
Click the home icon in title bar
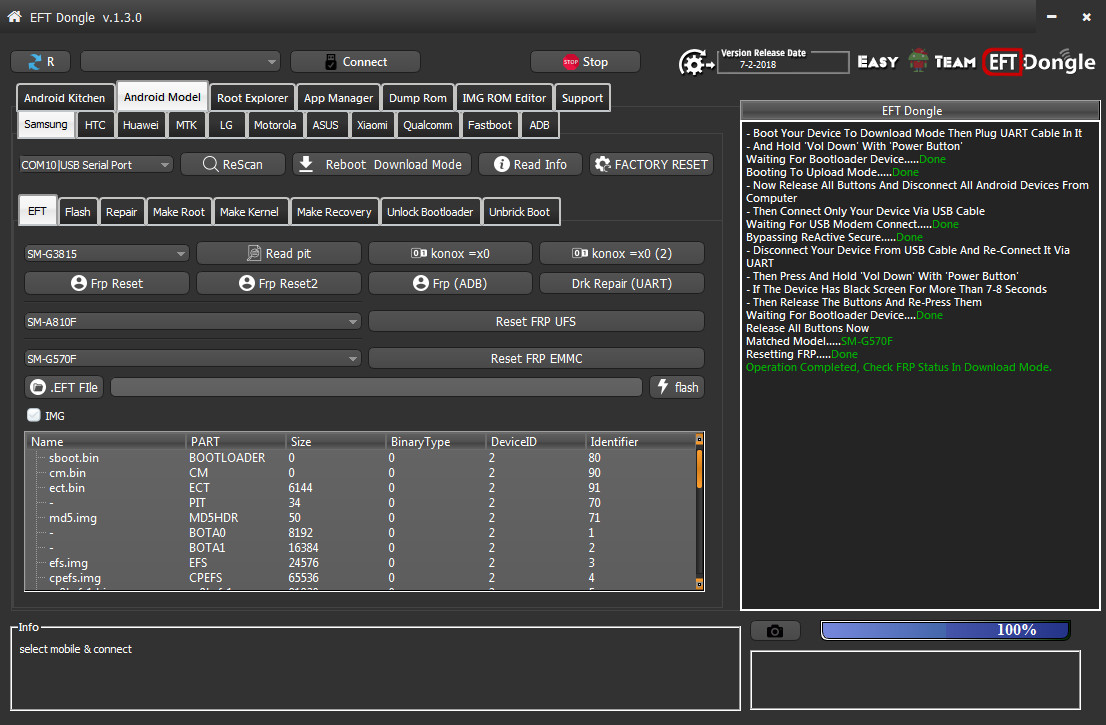pos(14,17)
